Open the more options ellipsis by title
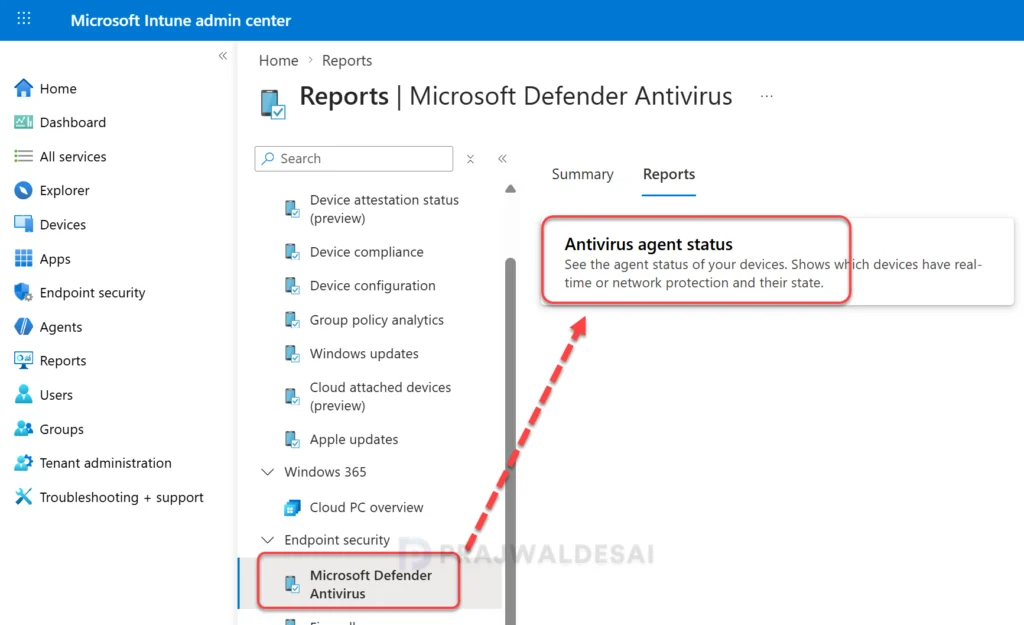Viewport: 1024px width, 625px height. (x=767, y=96)
